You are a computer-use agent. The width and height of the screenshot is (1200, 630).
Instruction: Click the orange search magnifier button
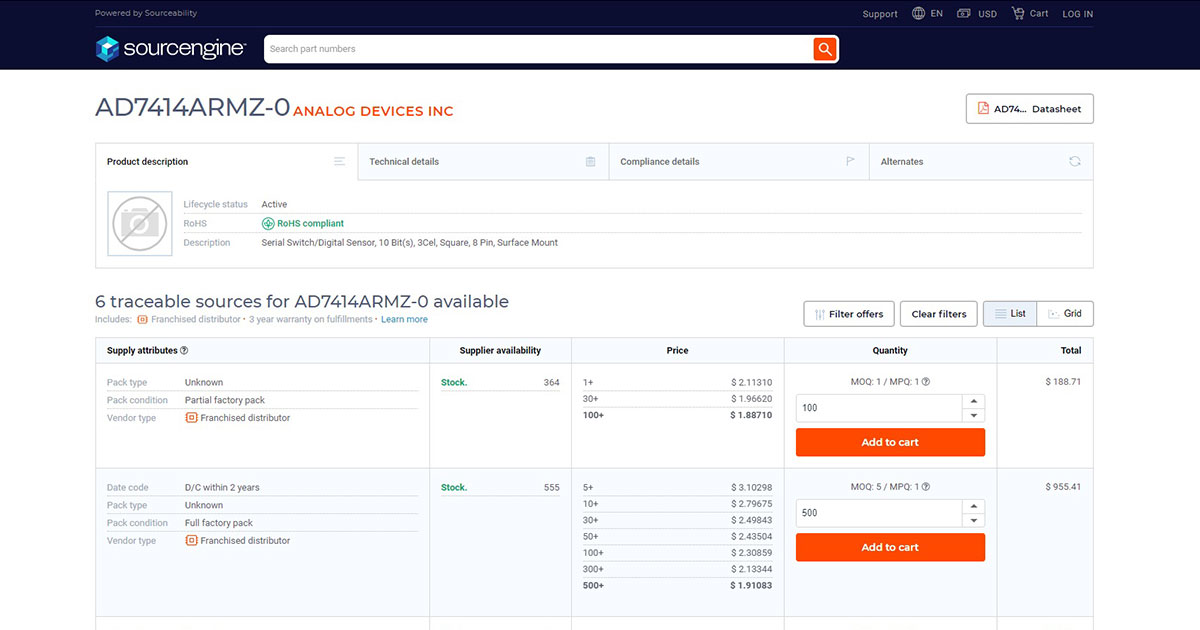tap(825, 49)
